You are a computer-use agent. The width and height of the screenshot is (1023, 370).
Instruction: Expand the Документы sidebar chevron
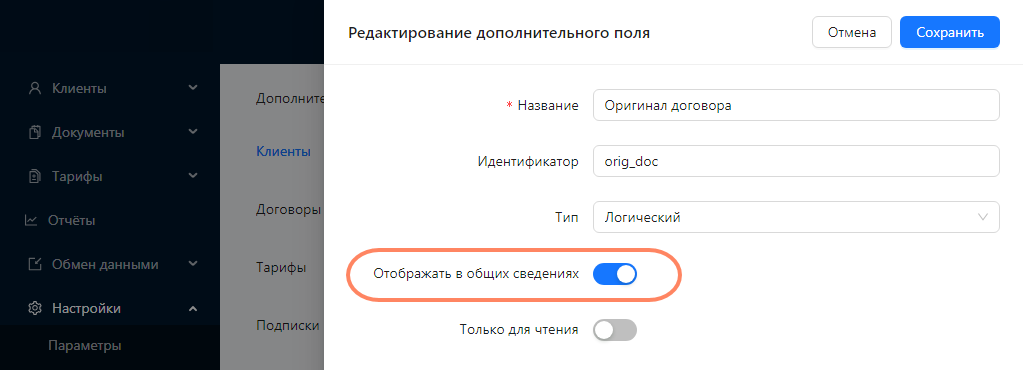click(x=192, y=132)
